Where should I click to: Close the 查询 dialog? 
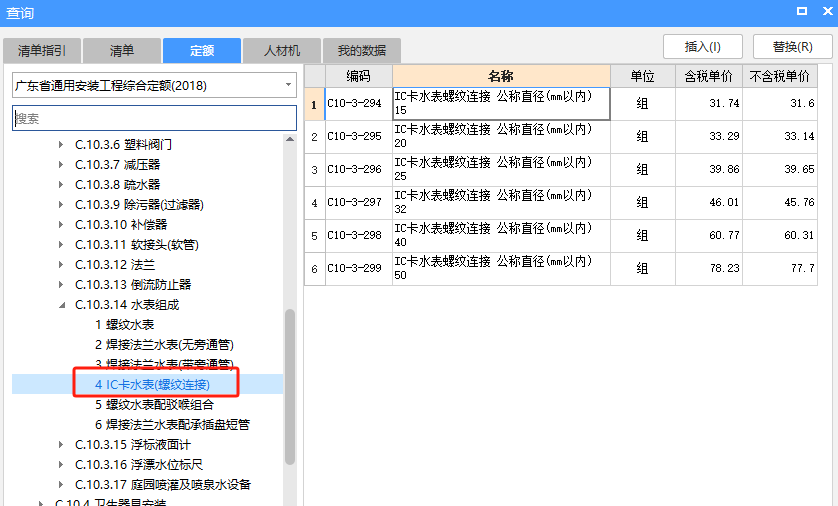(827, 11)
